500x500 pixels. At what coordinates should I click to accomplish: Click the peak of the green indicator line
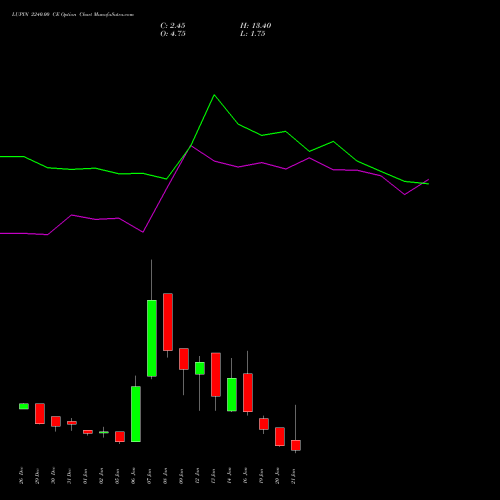(214, 95)
